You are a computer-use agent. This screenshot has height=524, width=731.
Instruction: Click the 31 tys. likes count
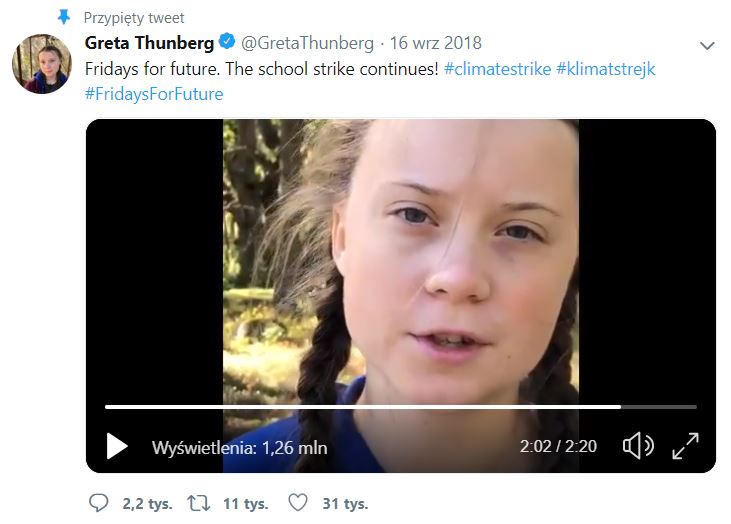(x=342, y=504)
